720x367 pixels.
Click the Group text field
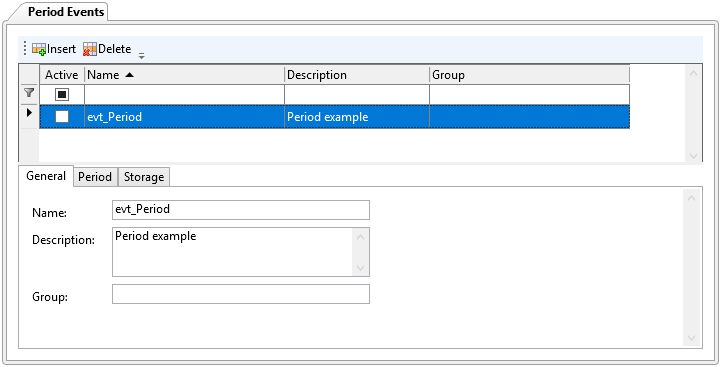pyautogui.click(x=241, y=294)
